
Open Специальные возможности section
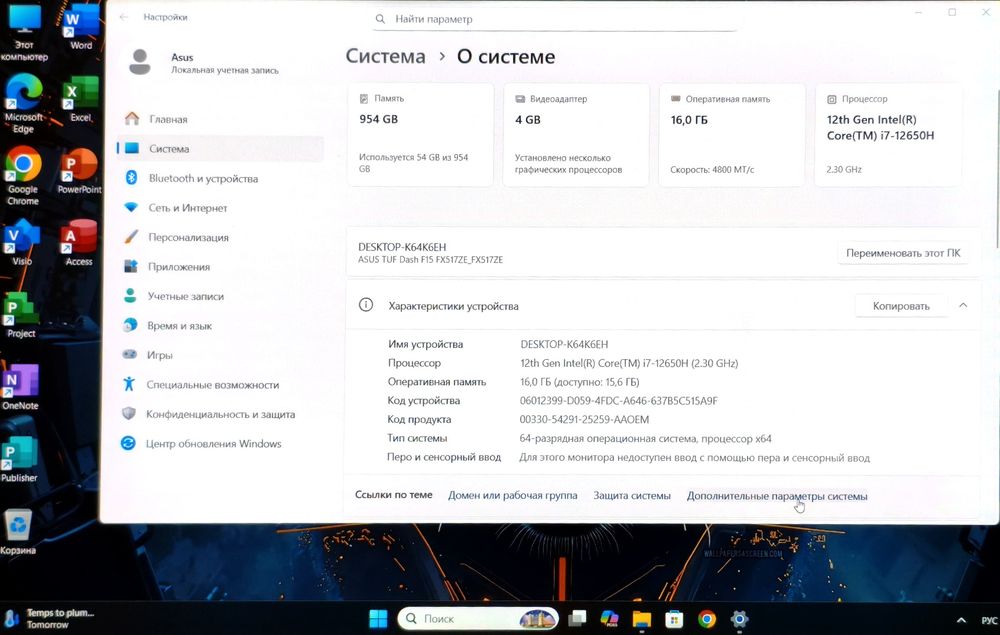(220, 384)
